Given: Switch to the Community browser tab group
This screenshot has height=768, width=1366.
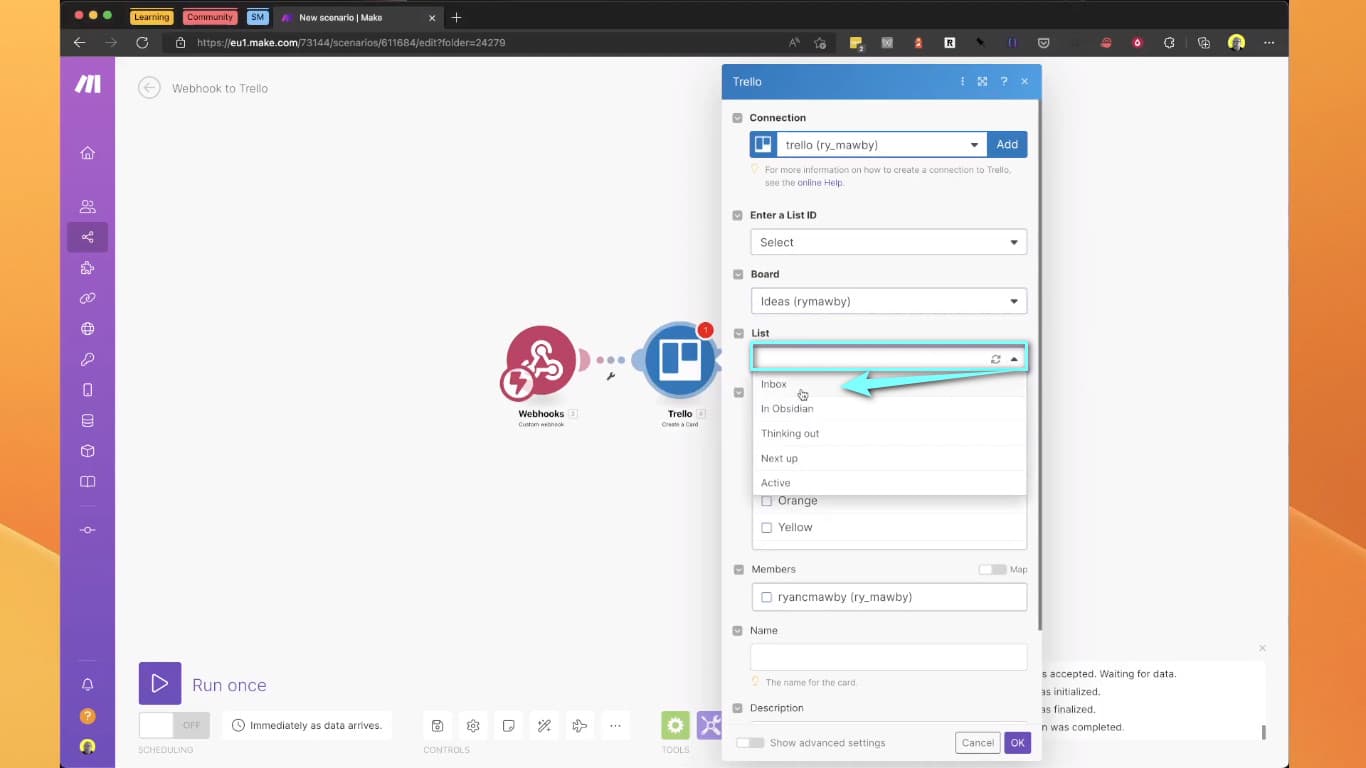Looking at the screenshot, I should coord(210,17).
